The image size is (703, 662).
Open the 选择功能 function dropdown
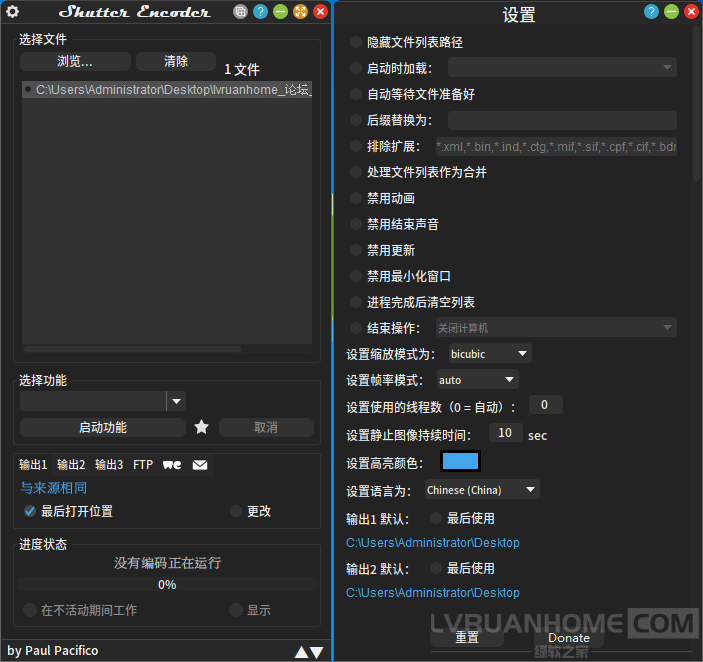pyautogui.click(x=176, y=401)
